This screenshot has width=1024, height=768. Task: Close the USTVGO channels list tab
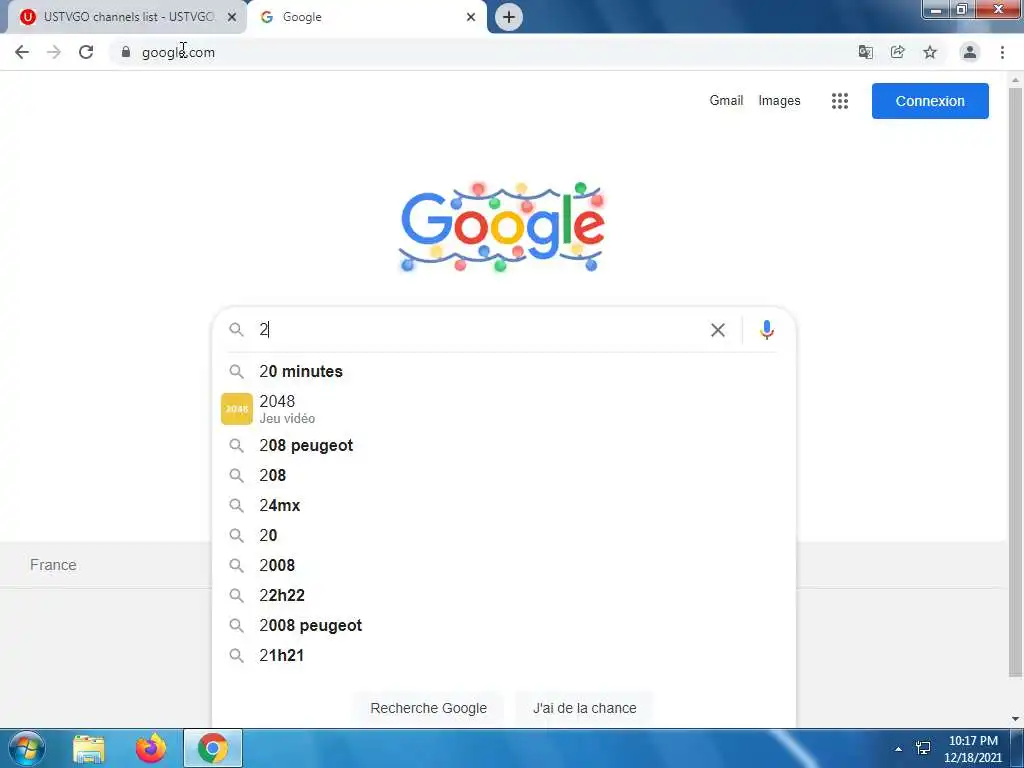(231, 17)
